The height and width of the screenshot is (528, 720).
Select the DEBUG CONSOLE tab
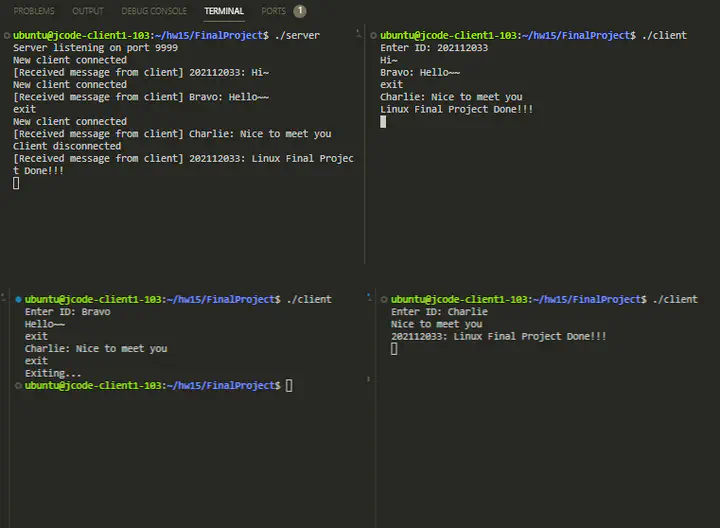coord(154,11)
